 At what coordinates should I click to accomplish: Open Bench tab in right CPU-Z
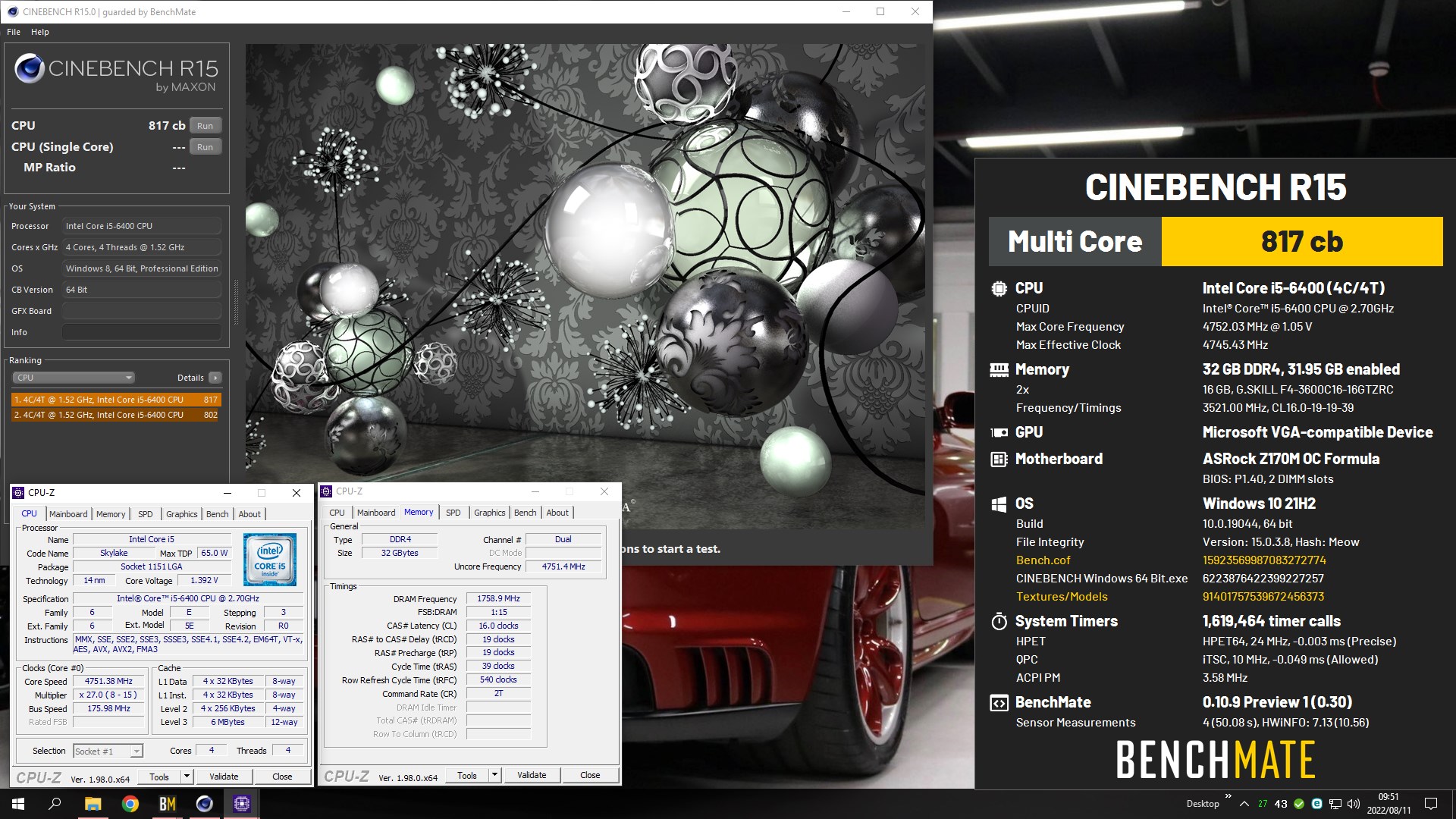tap(526, 513)
